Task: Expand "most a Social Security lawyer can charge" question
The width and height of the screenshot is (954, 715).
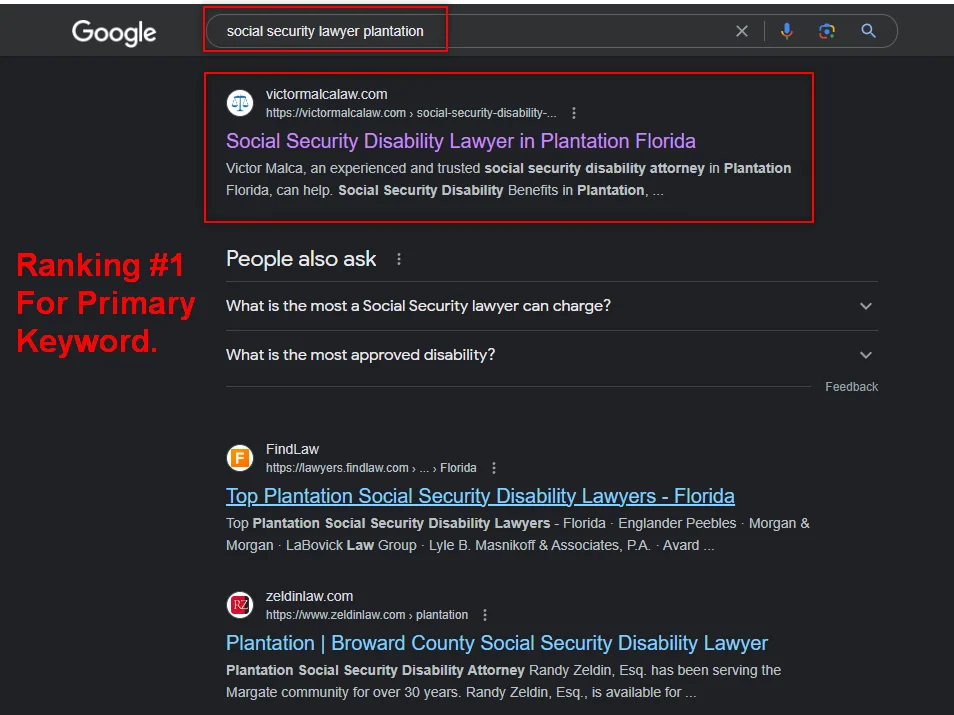Action: (x=551, y=306)
